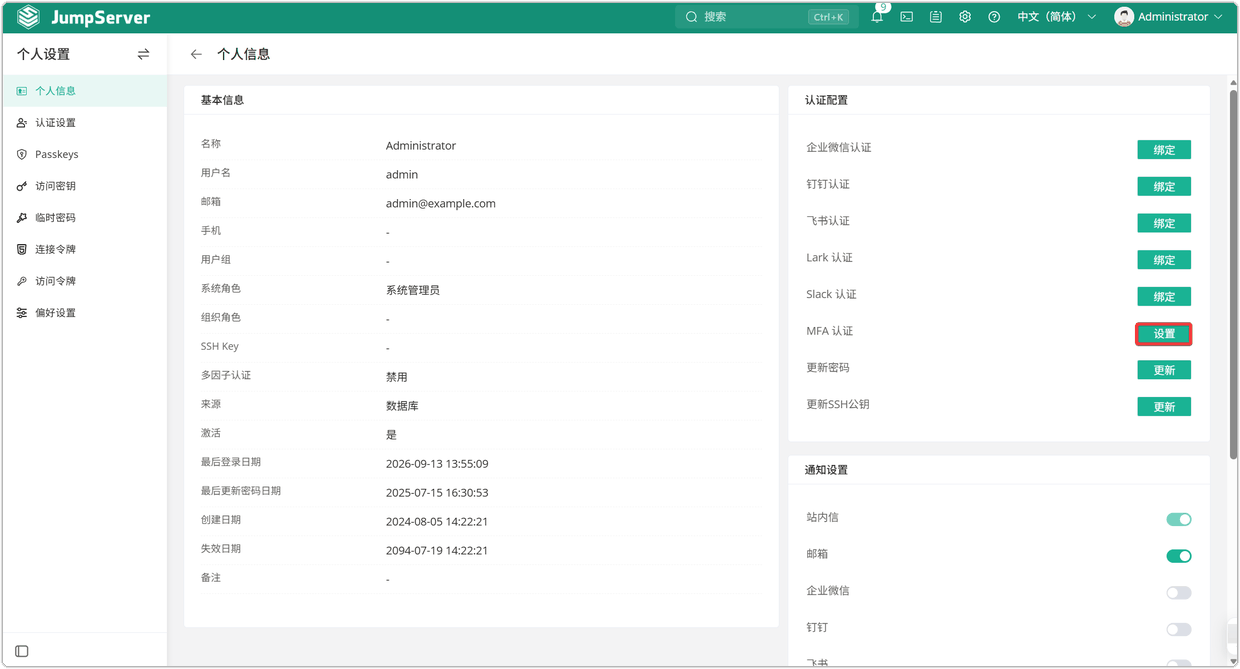Click 绑定 for Lark 认证
This screenshot has height=669, width=1240.
pyautogui.click(x=1164, y=260)
